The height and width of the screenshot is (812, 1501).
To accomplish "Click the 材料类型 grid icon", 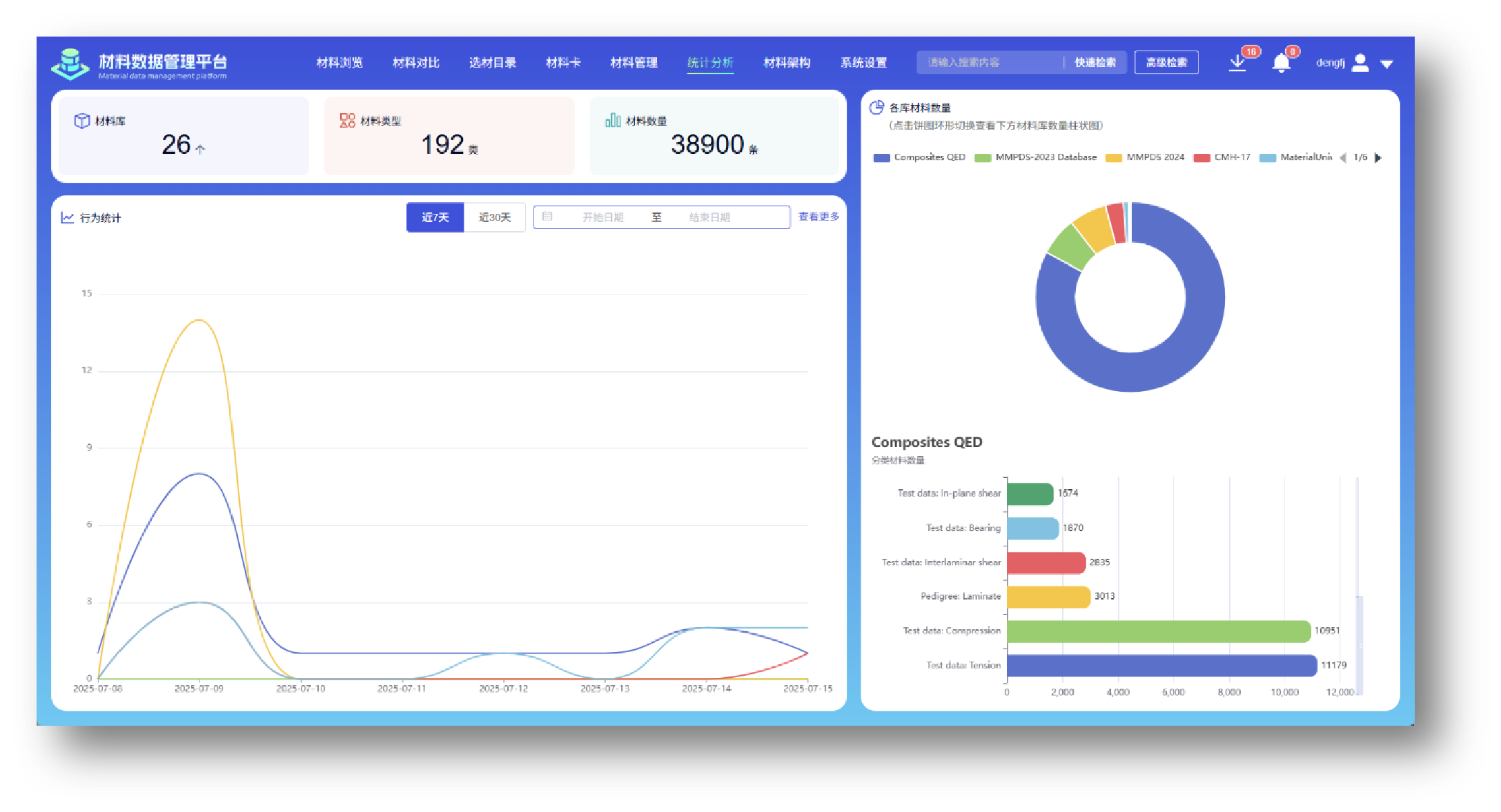I will (347, 121).
